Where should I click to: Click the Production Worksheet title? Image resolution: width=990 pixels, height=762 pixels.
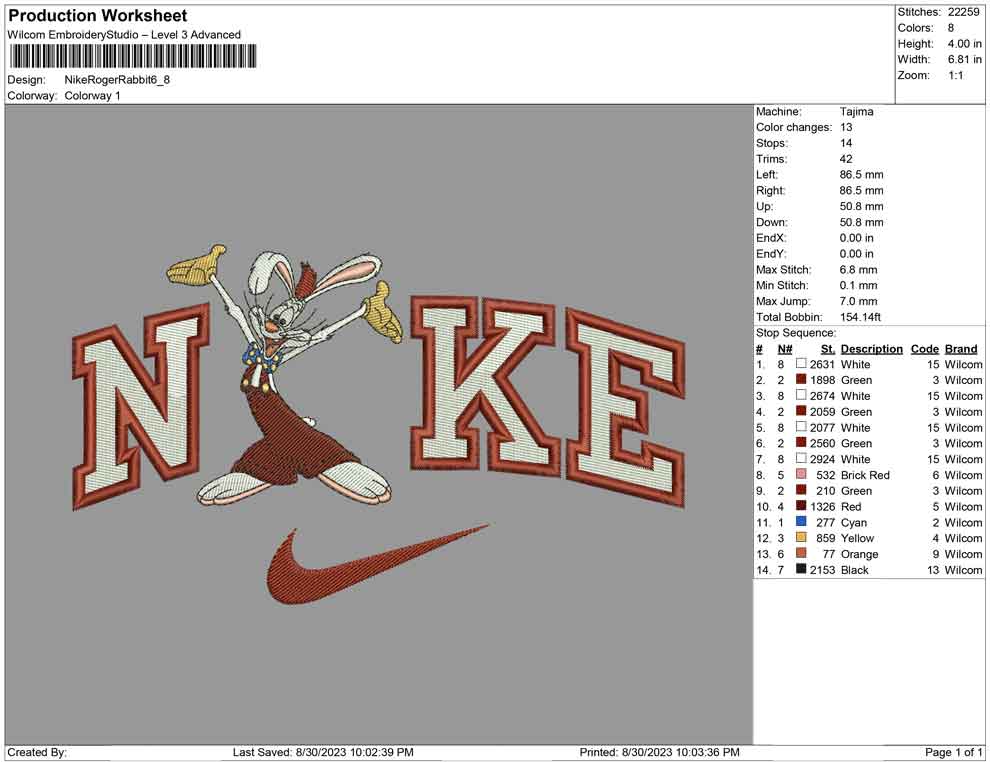click(x=97, y=16)
